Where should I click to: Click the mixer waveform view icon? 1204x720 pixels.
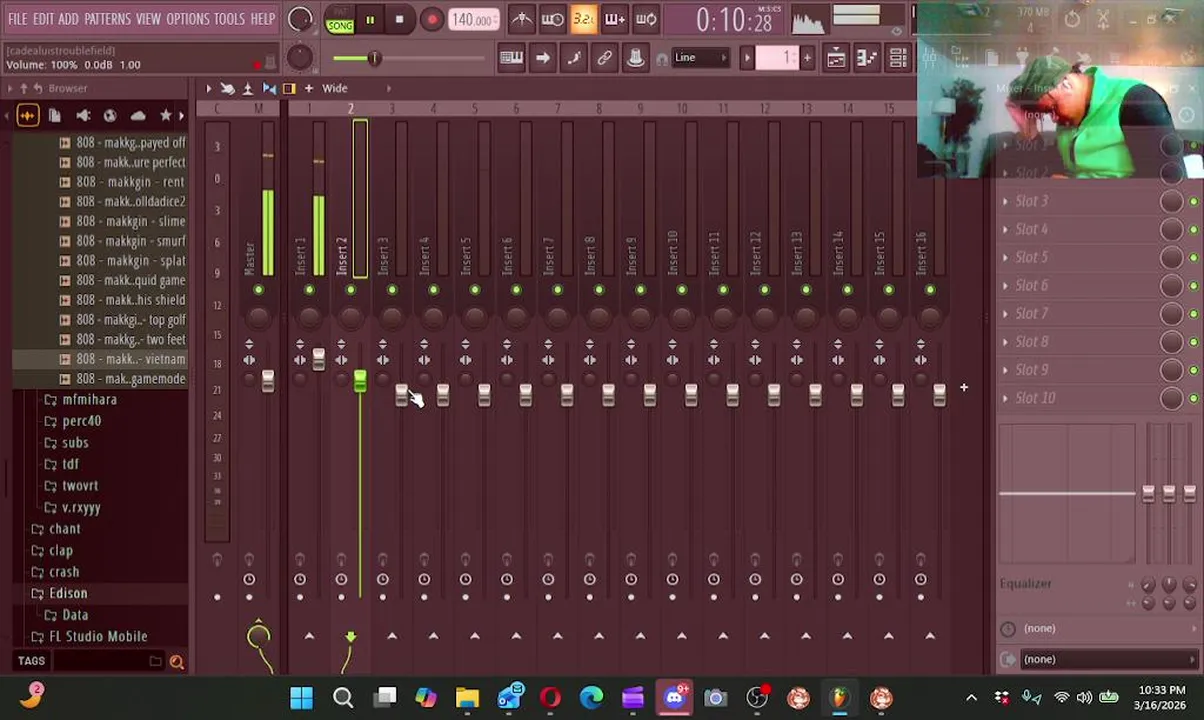pos(269,88)
